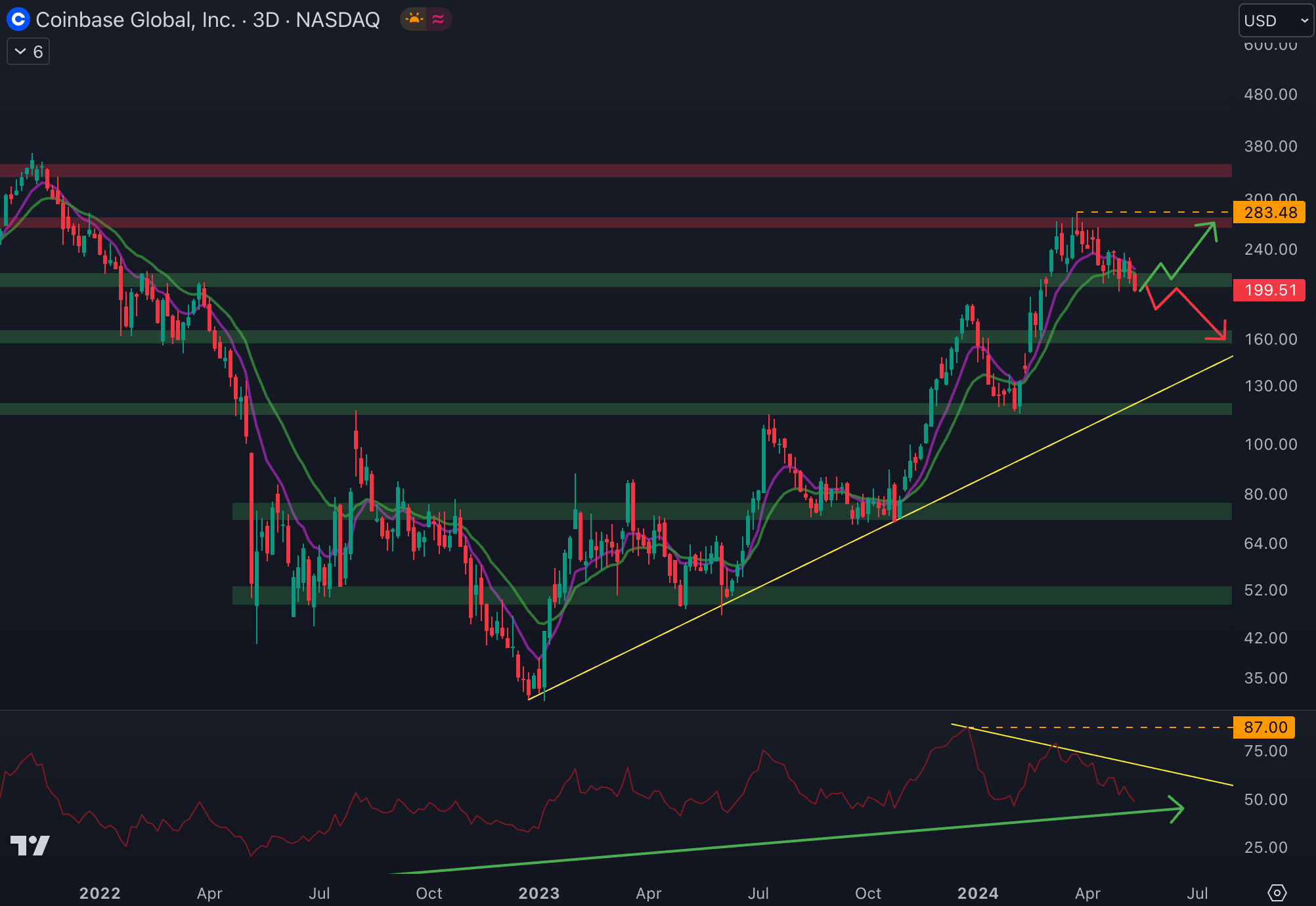Click the Coinbase Global, Inc. symbol title

135,20
